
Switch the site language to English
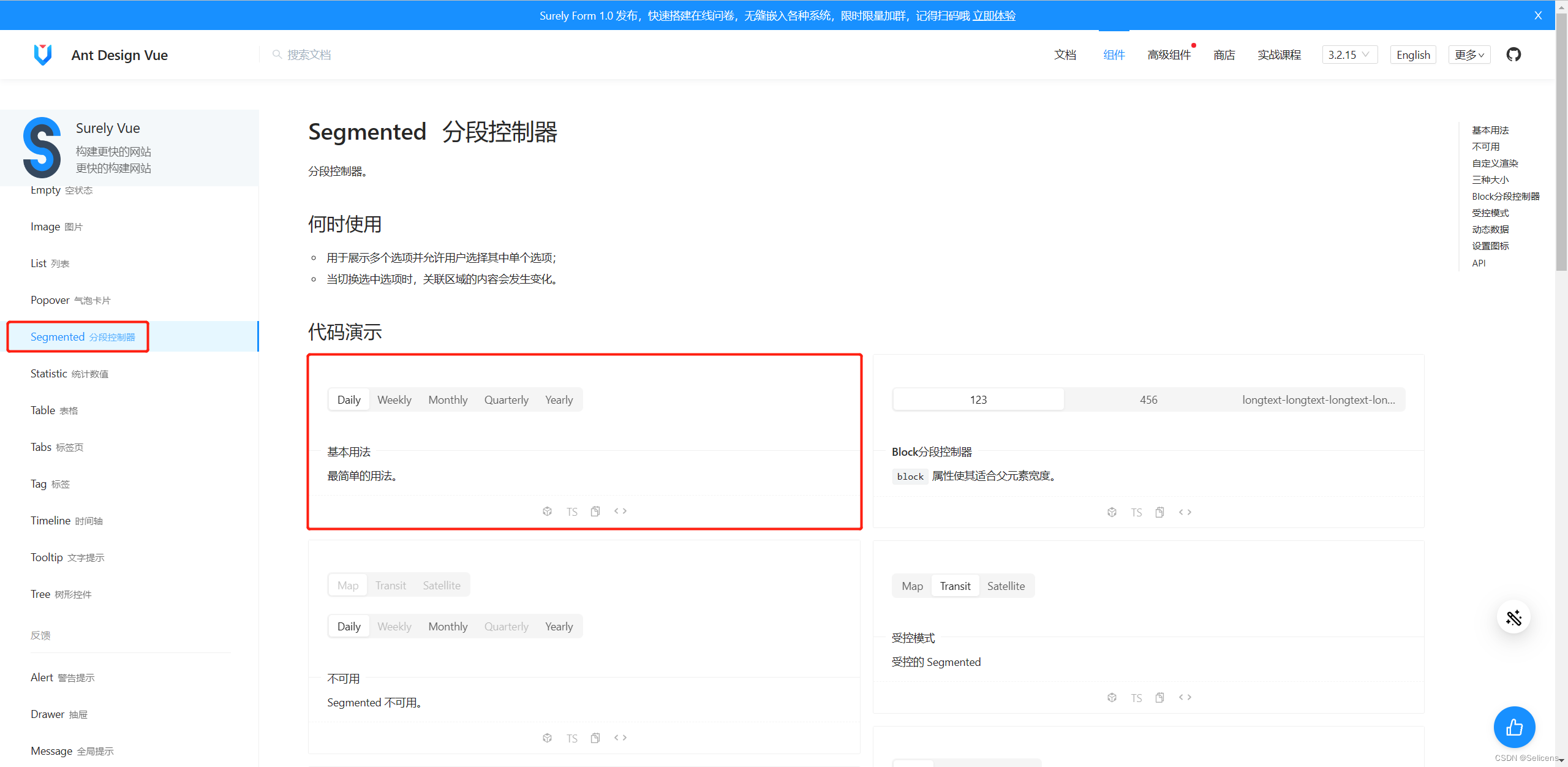(1413, 55)
